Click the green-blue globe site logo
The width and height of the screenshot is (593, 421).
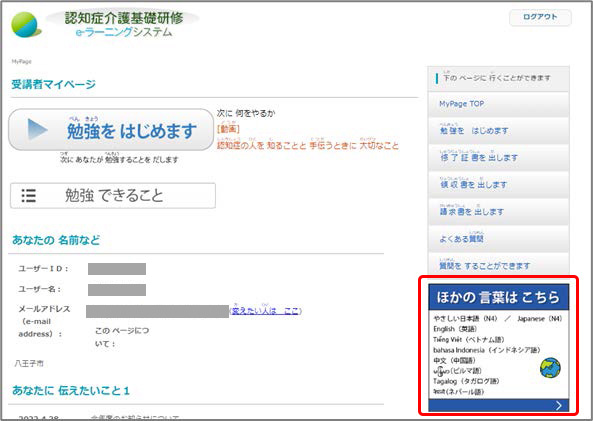tap(26, 25)
